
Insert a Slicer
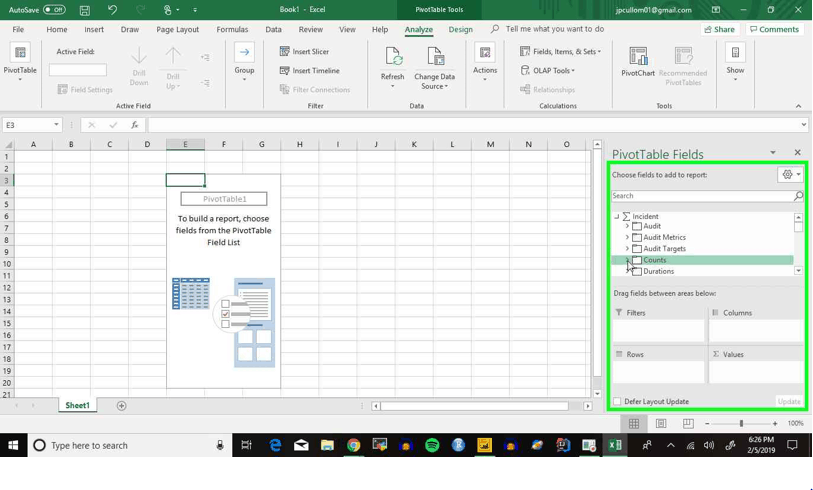click(x=304, y=51)
